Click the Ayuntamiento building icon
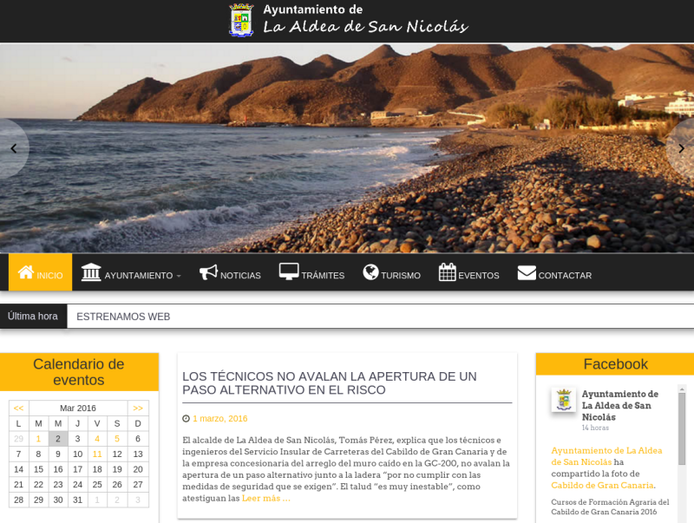 91,272
